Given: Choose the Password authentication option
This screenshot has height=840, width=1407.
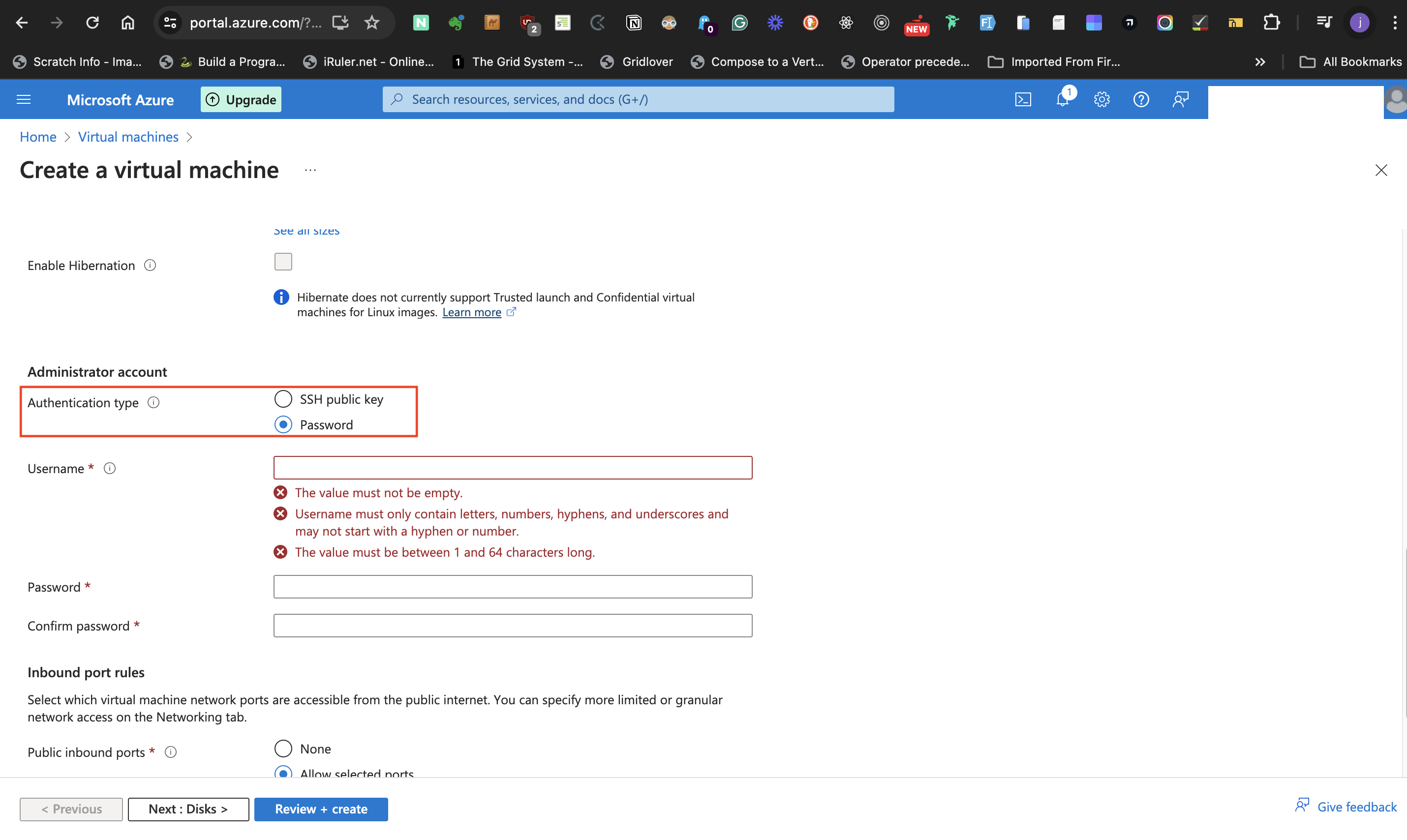Looking at the screenshot, I should [x=283, y=424].
